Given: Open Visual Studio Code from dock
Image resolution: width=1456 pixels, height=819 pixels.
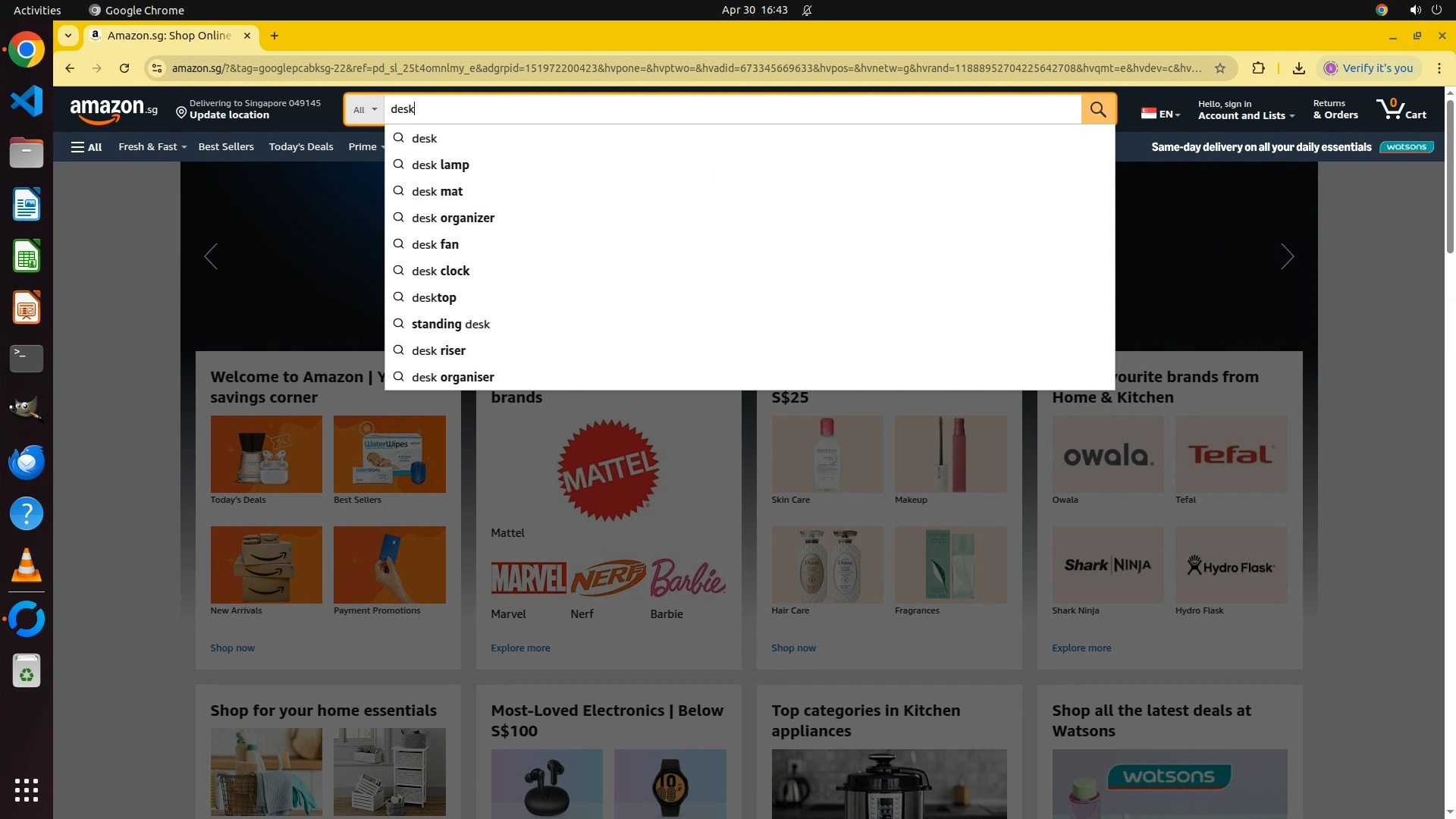Looking at the screenshot, I should pyautogui.click(x=27, y=102).
